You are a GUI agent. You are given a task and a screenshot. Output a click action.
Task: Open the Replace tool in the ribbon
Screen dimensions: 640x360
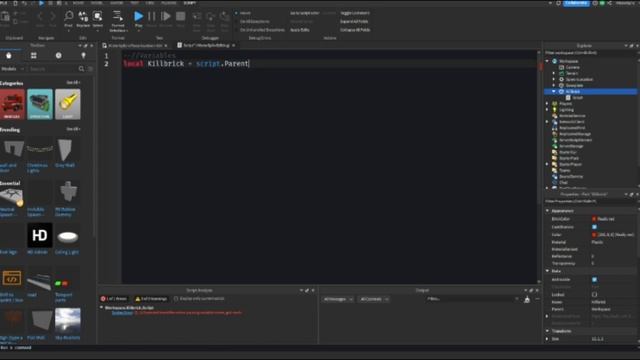pyautogui.click(x=83, y=19)
